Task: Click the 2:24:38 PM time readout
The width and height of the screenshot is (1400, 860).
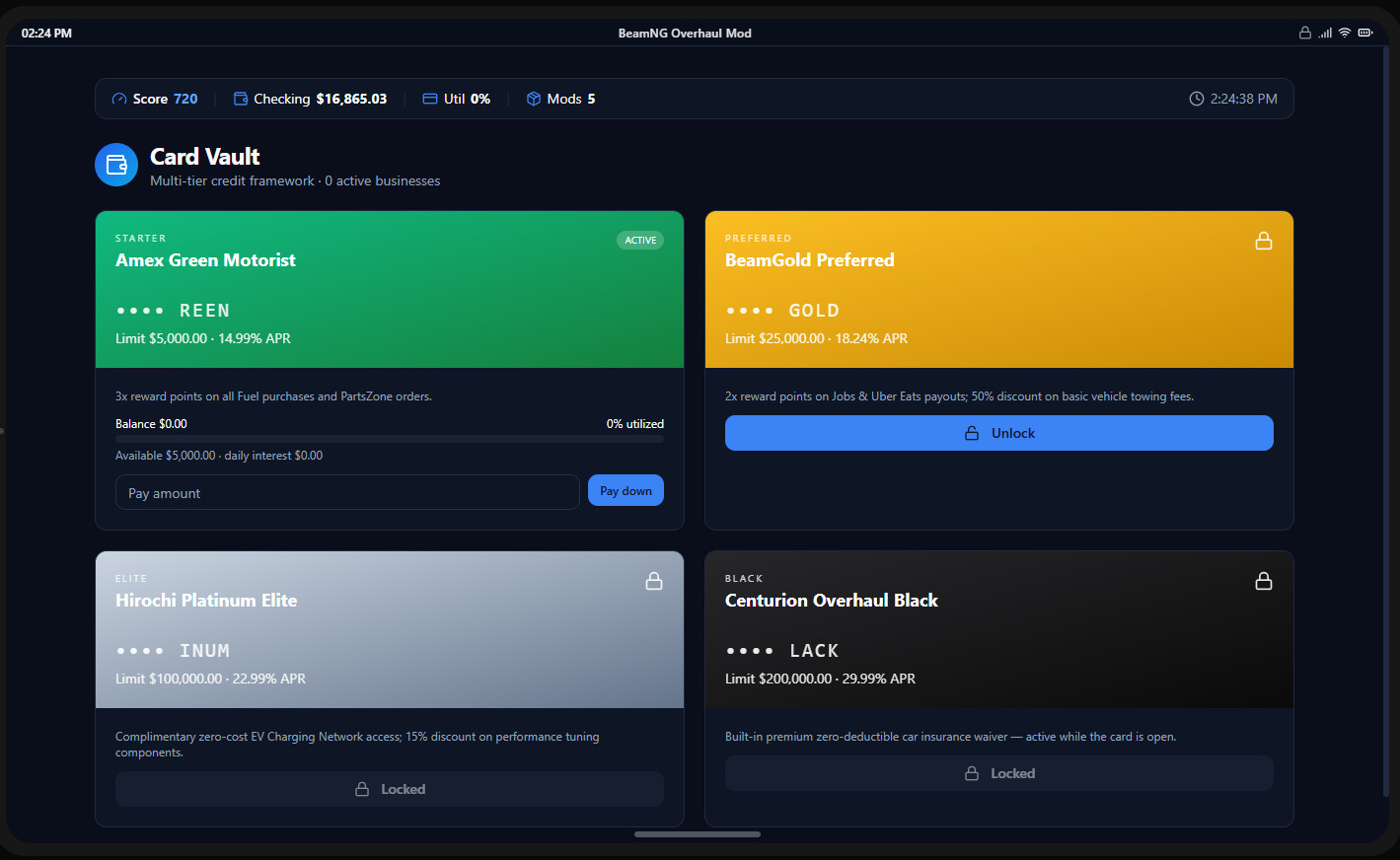Action: click(x=1244, y=99)
